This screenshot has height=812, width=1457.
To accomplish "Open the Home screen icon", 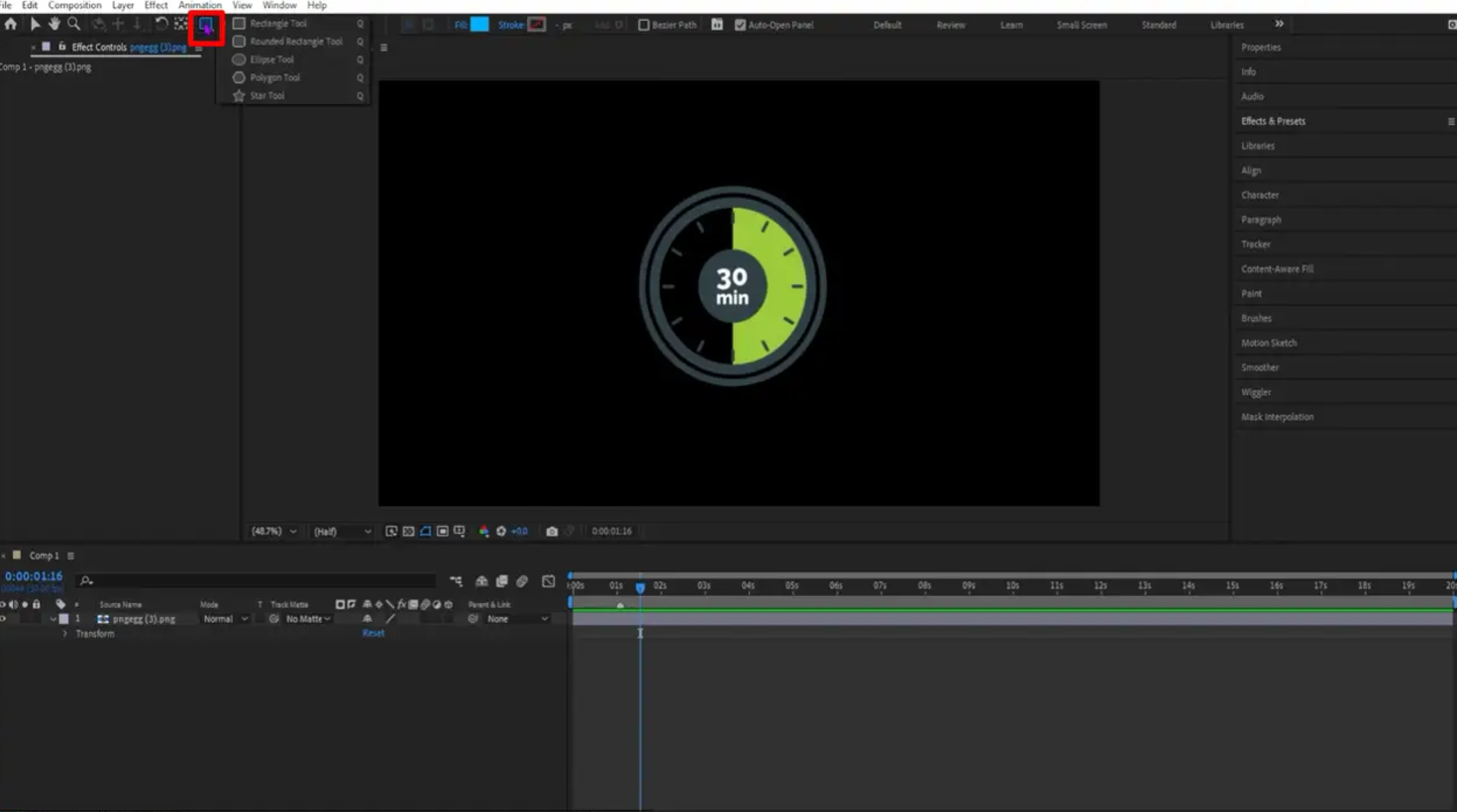I will point(10,24).
